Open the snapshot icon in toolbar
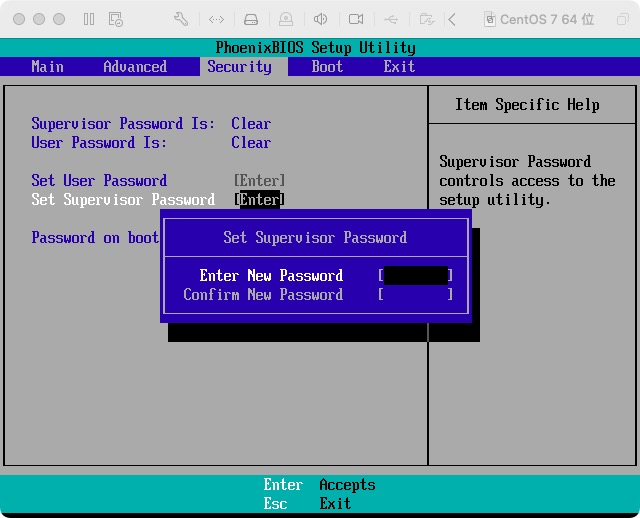The image size is (640, 518). (x=116, y=19)
